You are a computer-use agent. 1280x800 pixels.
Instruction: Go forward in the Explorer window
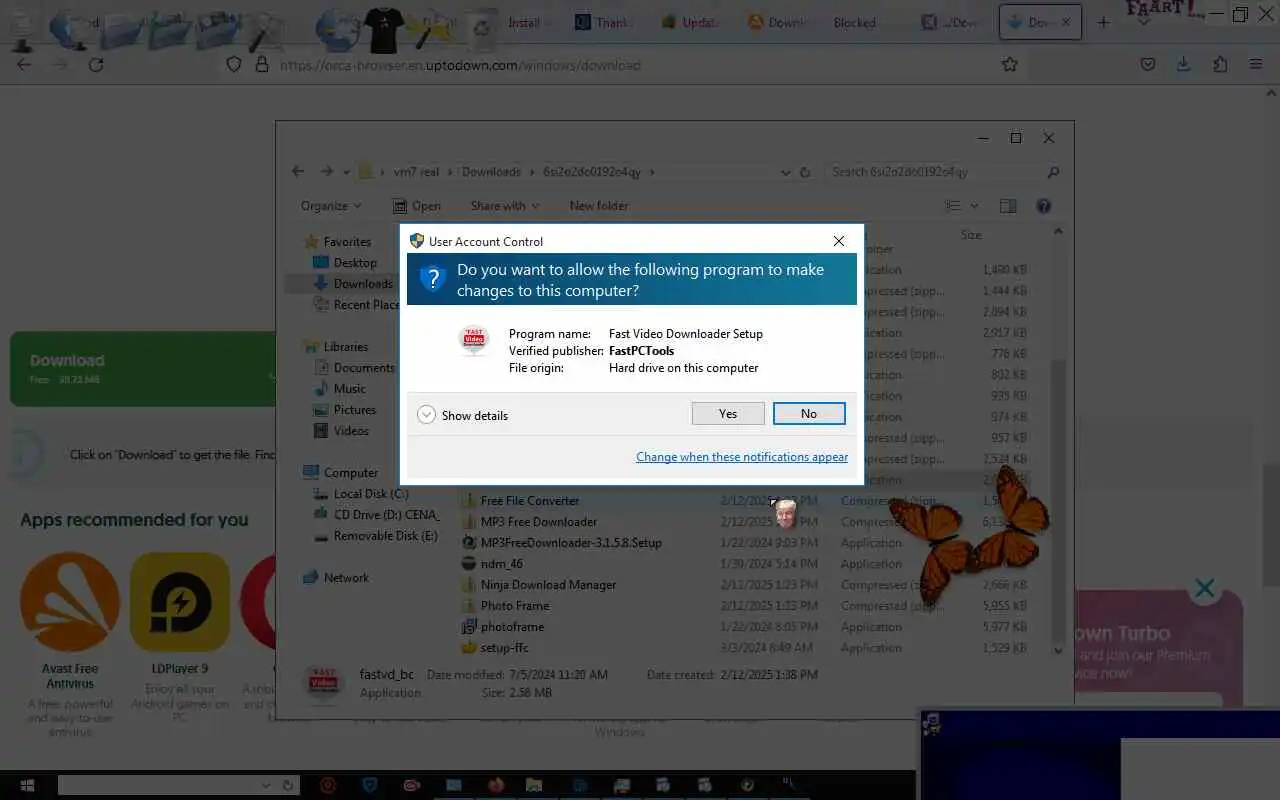coord(326,172)
